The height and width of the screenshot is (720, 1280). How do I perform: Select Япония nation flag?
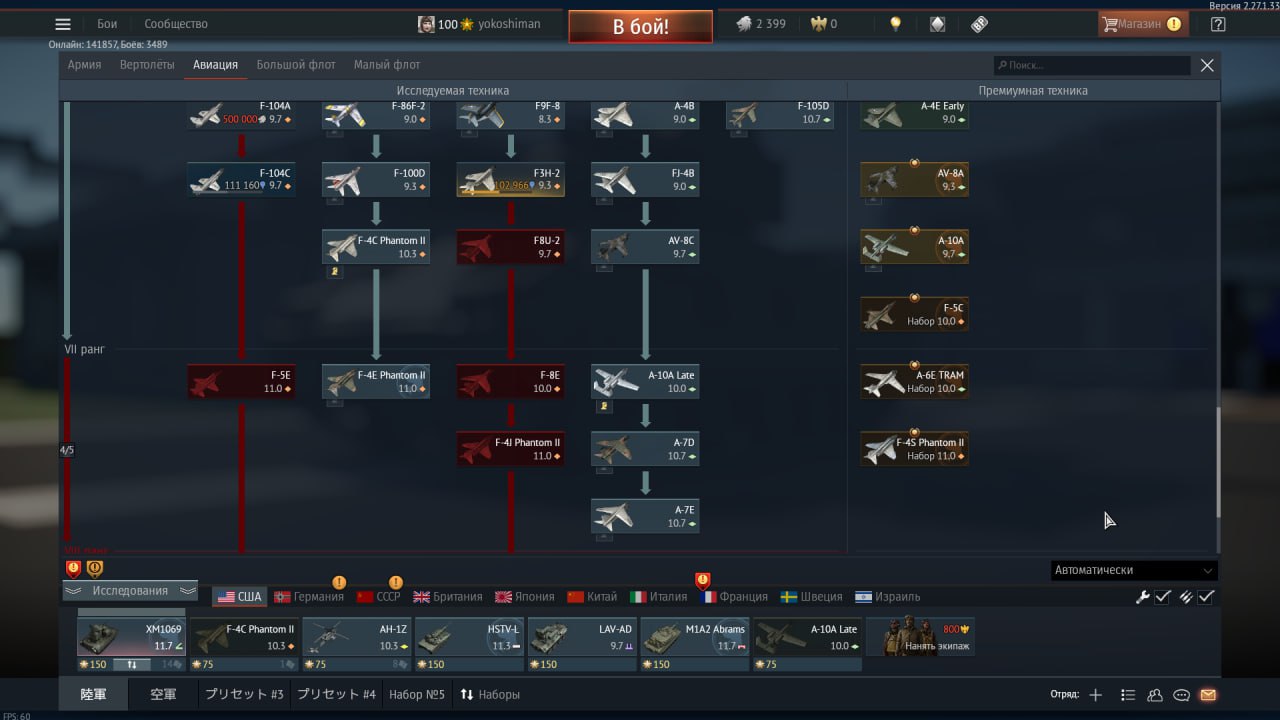[x=525, y=597]
